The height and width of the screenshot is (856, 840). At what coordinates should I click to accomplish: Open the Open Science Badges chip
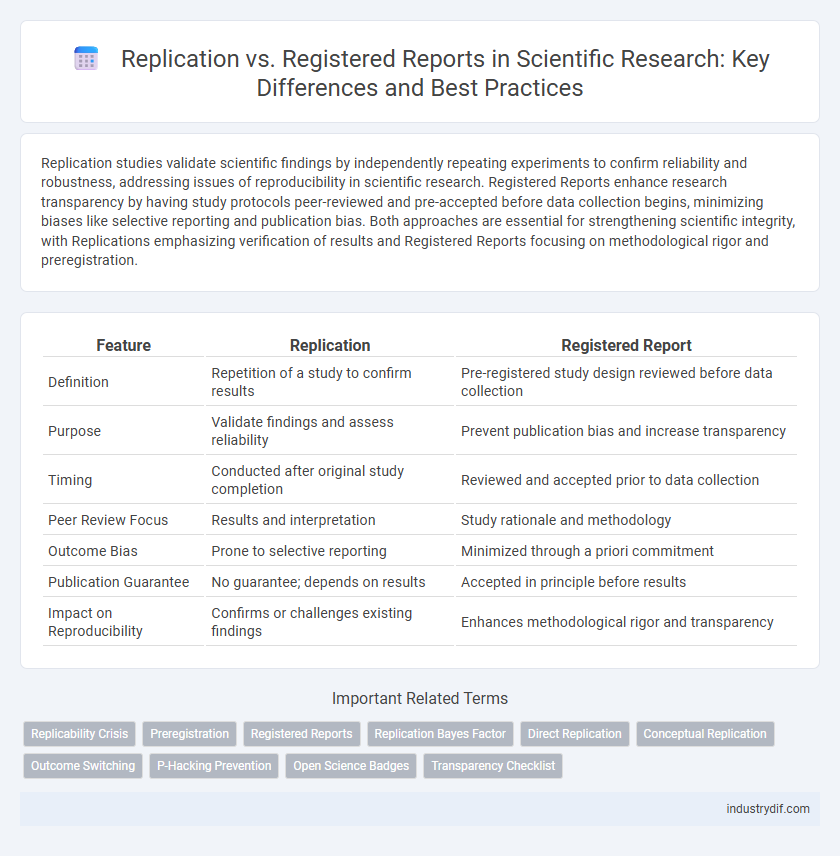(350, 766)
